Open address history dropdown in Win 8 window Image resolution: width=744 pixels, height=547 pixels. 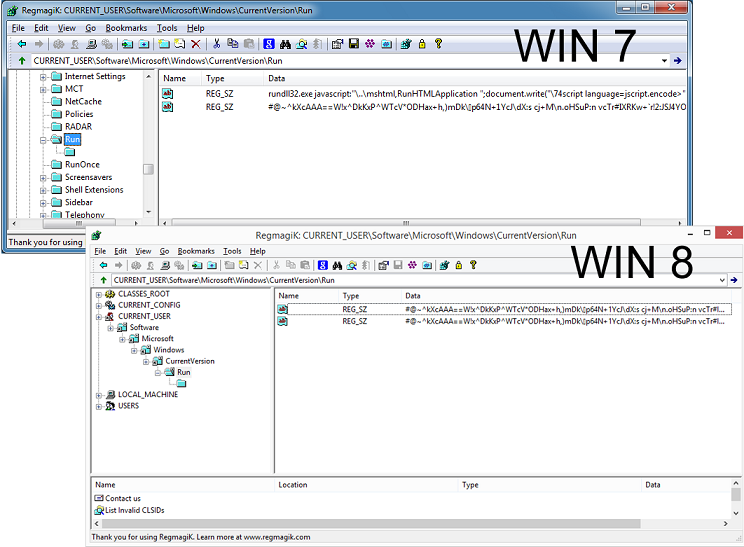(x=722, y=280)
